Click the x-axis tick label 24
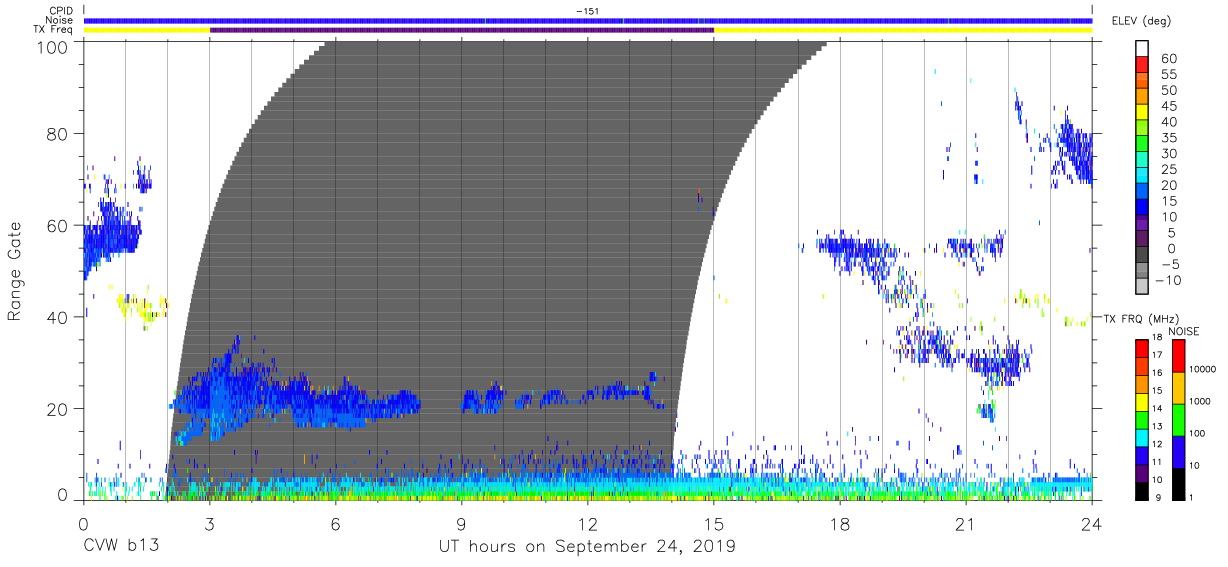The image size is (1228, 567). pos(1092,524)
